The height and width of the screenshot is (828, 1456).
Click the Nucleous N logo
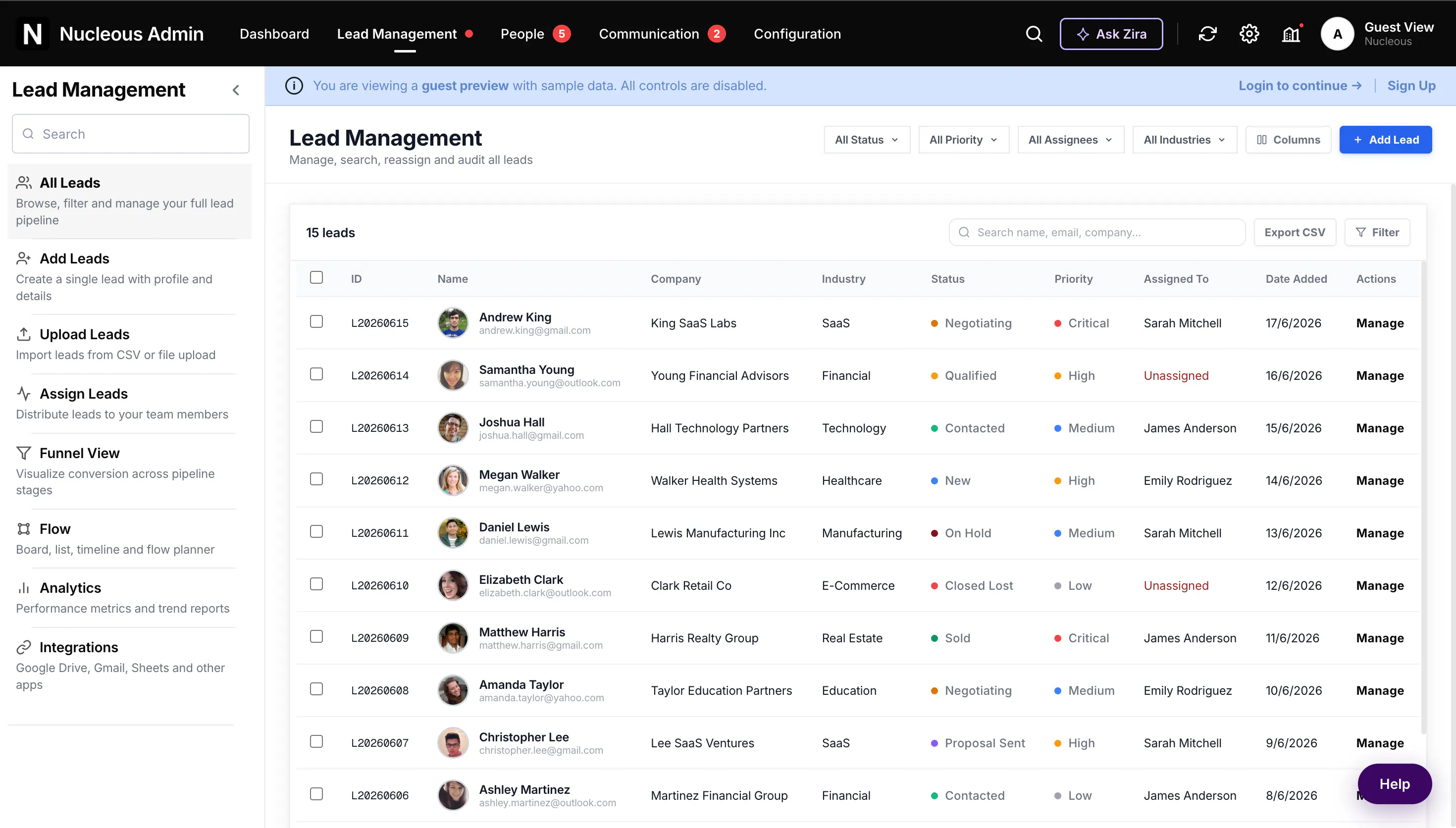[32, 34]
